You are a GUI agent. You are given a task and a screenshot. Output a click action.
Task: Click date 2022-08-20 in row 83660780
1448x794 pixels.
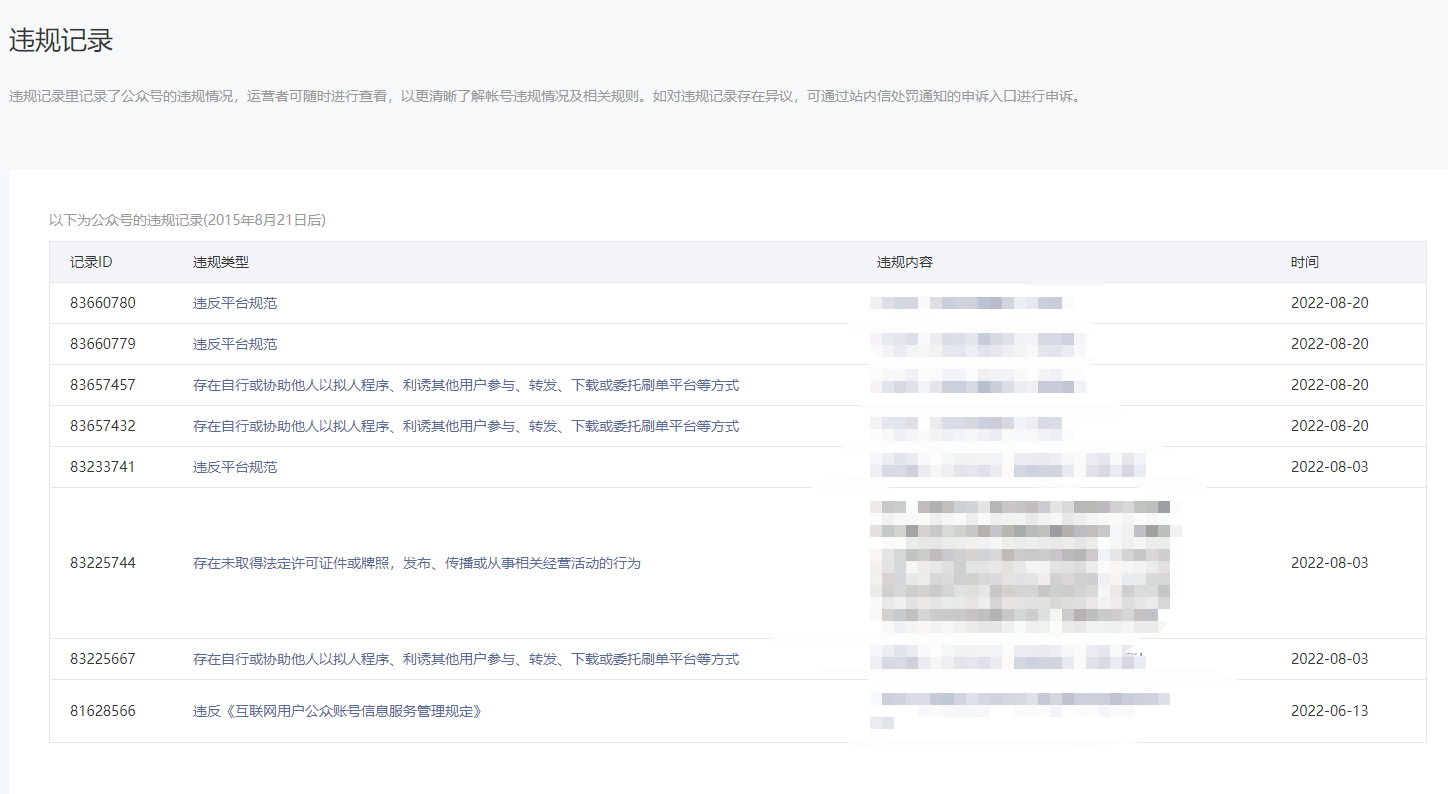(1330, 303)
